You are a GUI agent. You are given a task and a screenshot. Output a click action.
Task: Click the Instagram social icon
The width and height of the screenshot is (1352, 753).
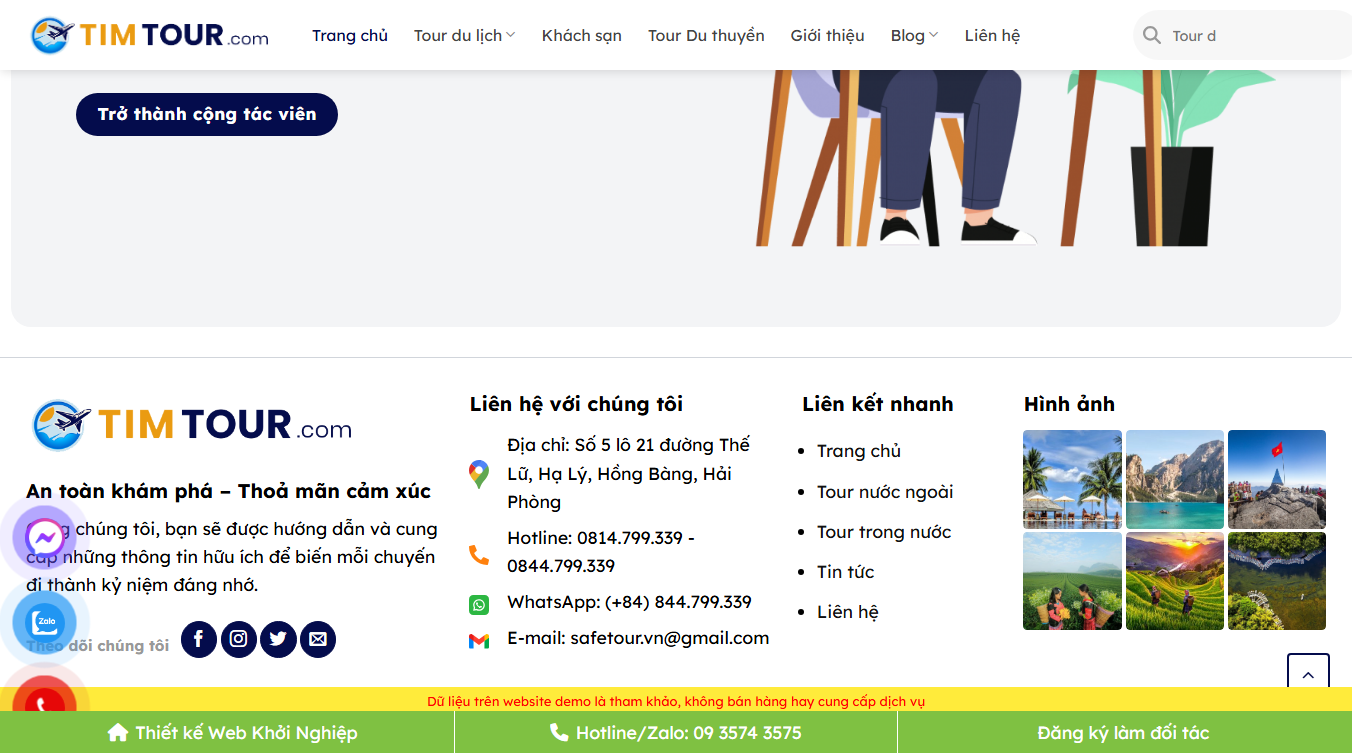click(238, 639)
